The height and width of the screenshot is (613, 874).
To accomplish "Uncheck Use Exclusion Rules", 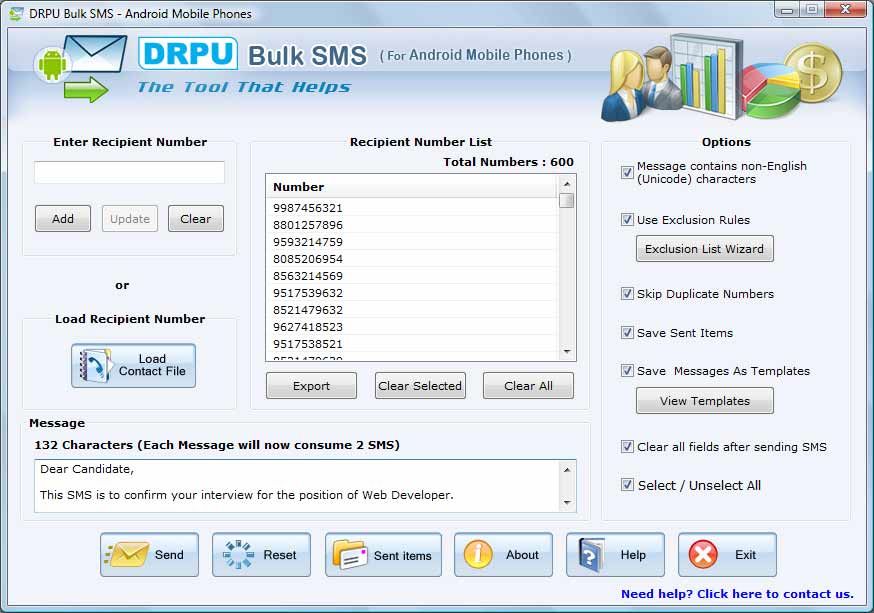I will tap(627, 220).
